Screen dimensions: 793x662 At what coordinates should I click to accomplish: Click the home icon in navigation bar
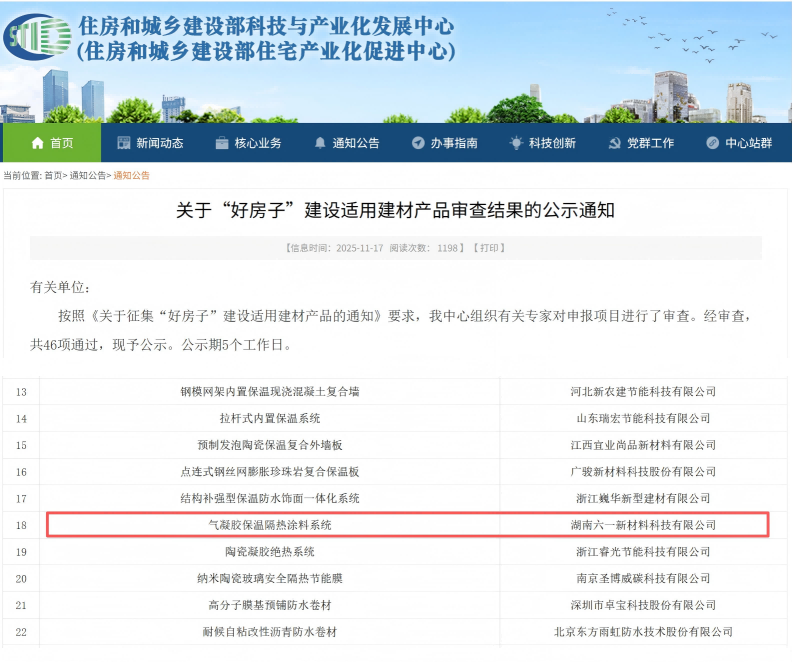click(x=37, y=143)
